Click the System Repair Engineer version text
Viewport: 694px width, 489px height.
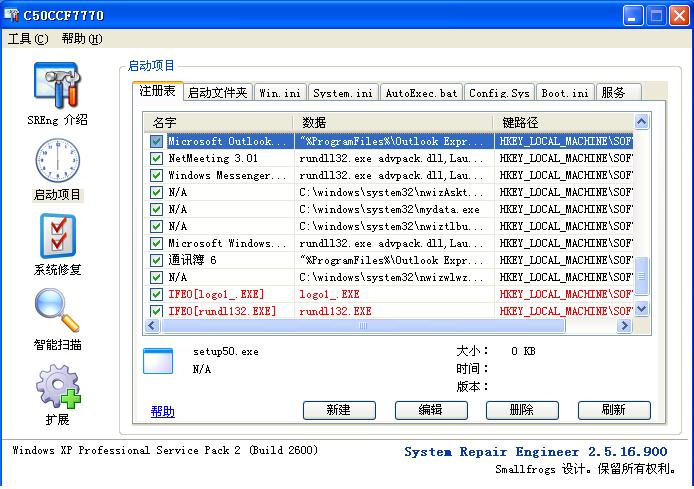pyautogui.click(x=536, y=452)
